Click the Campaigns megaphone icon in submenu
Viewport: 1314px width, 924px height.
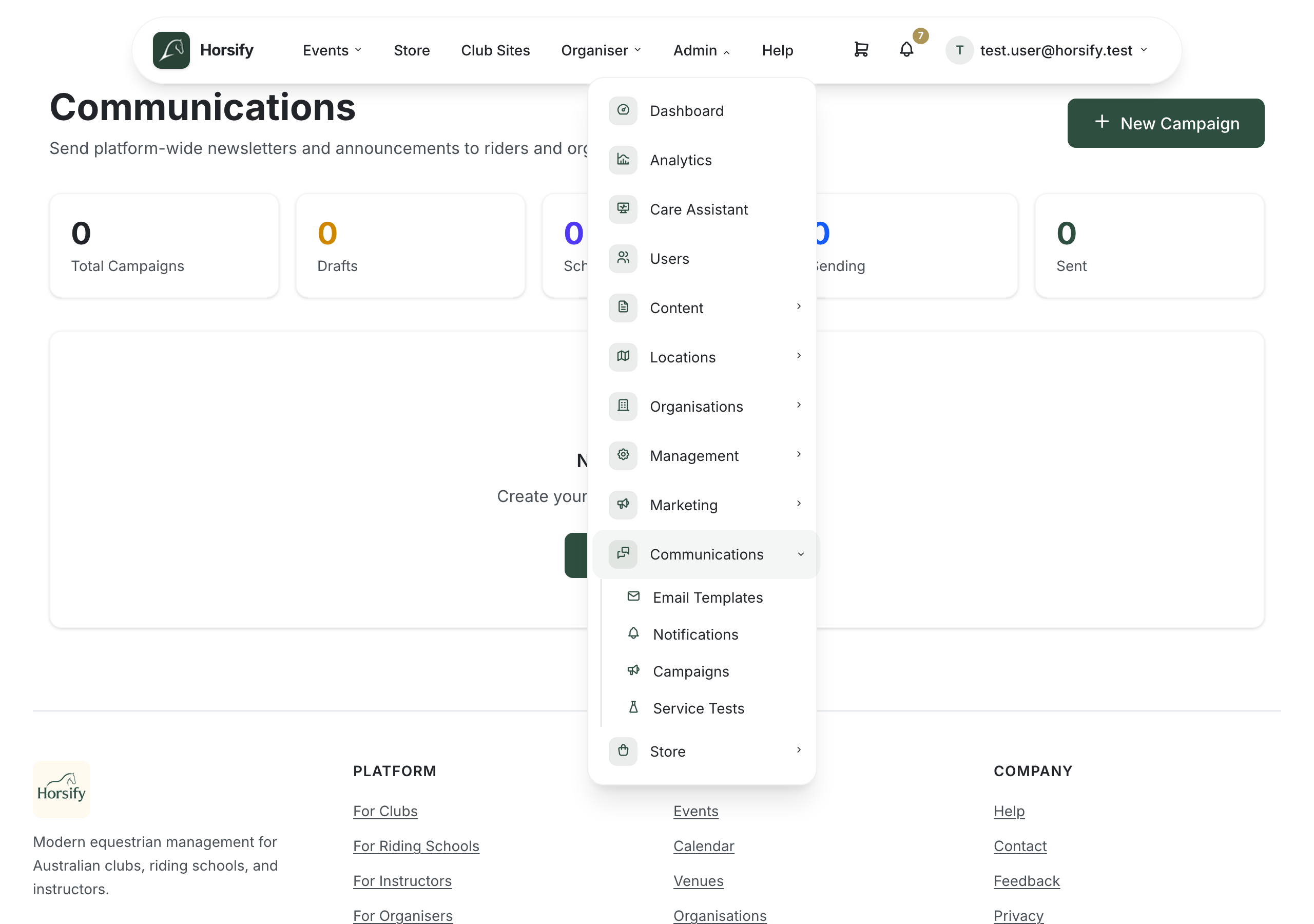pos(633,670)
